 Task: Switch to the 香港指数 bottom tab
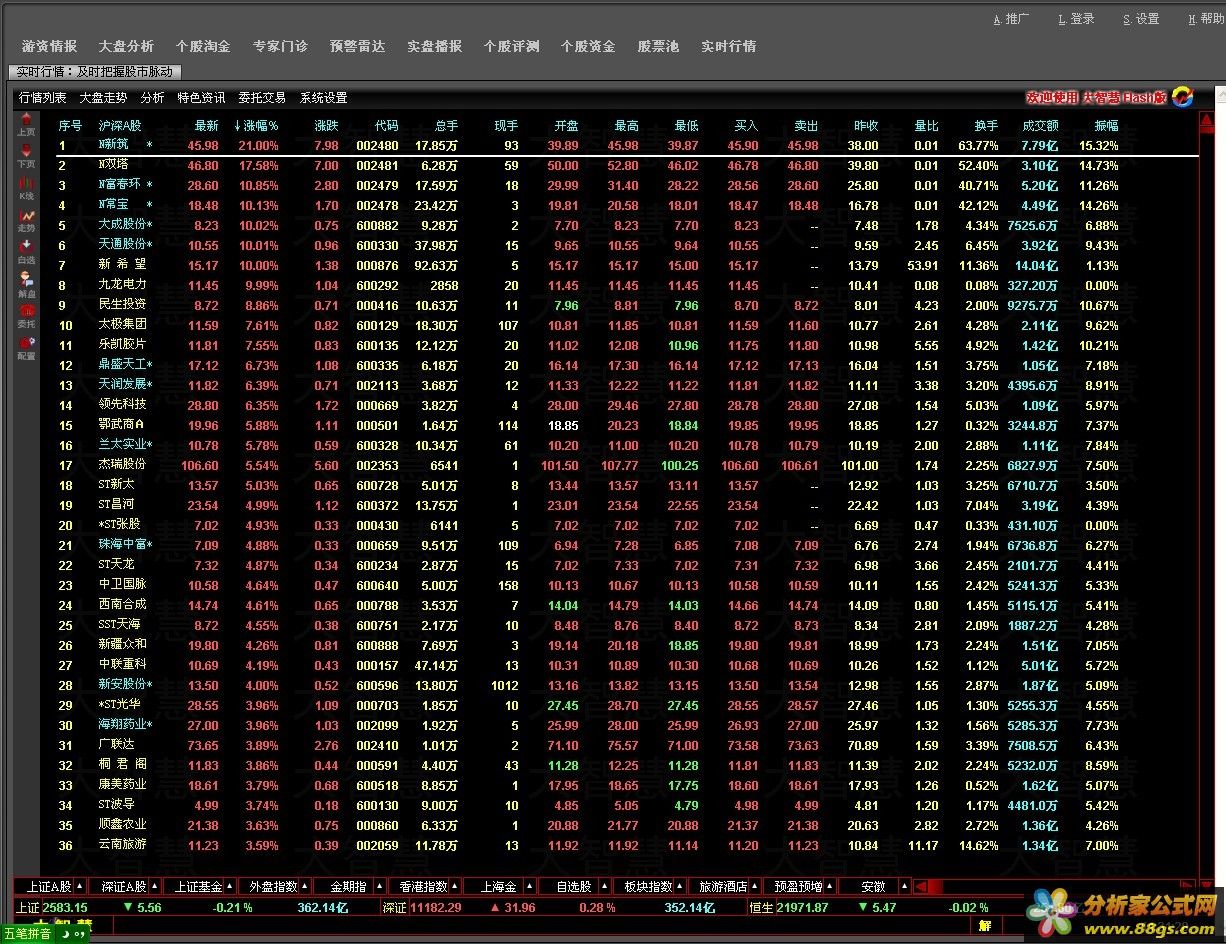(x=423, y=886)
